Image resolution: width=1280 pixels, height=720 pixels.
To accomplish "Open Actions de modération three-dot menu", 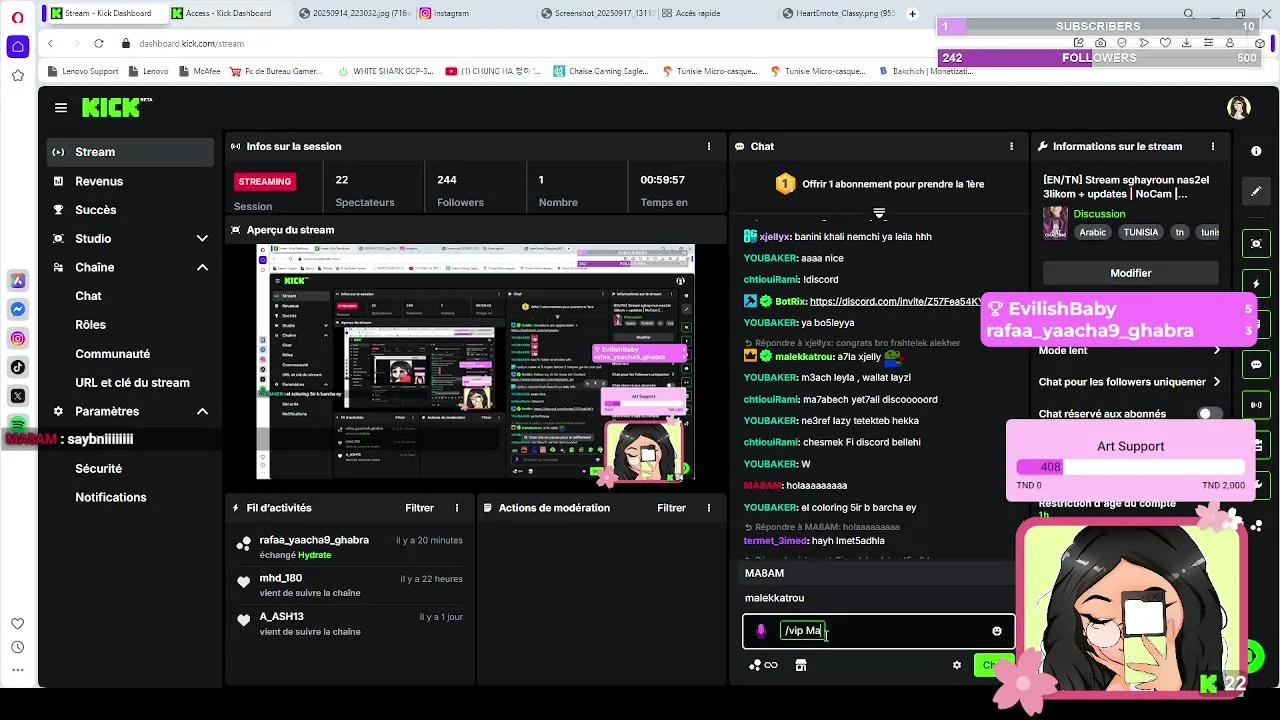I will 709,508.
